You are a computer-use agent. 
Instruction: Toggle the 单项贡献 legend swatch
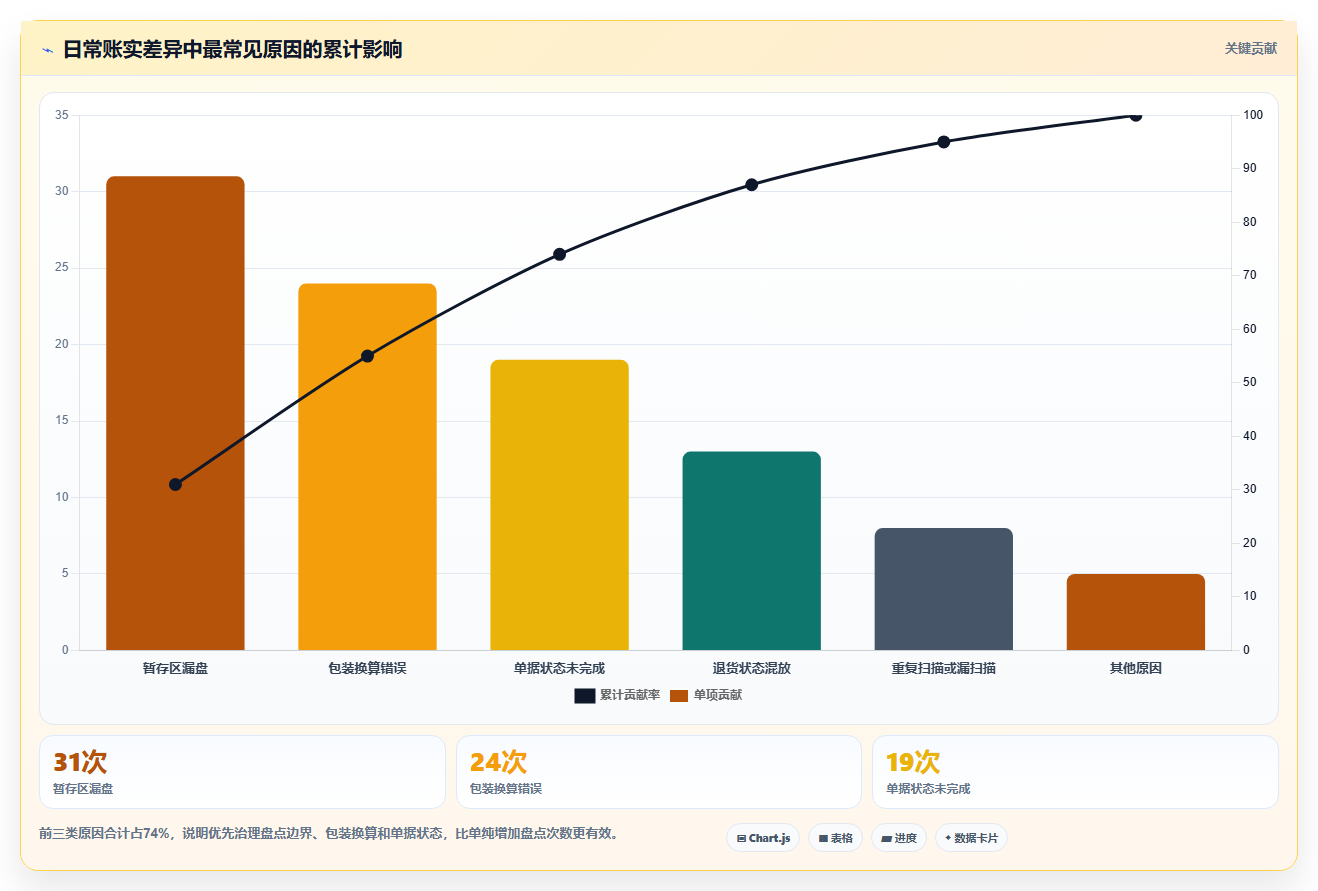point(679,695)
